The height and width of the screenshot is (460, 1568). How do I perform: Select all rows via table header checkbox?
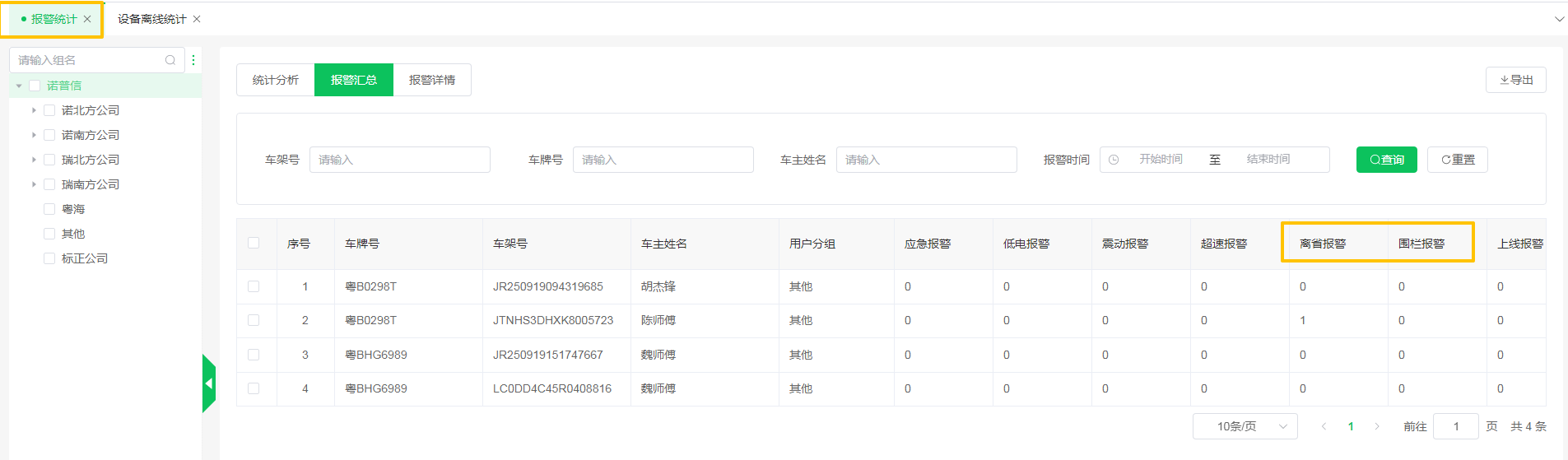[x=254, y=243]
